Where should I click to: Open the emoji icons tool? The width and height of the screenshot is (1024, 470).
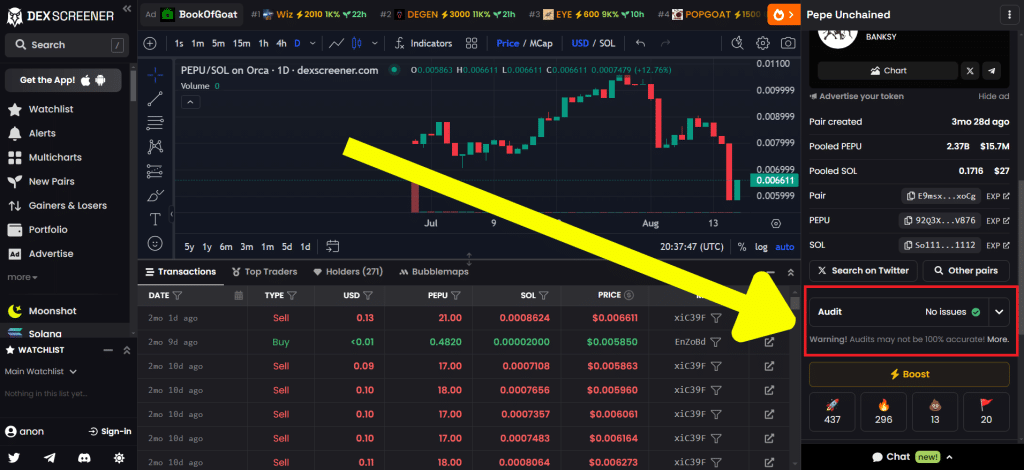pyautogui.click(x=155, y=243)
